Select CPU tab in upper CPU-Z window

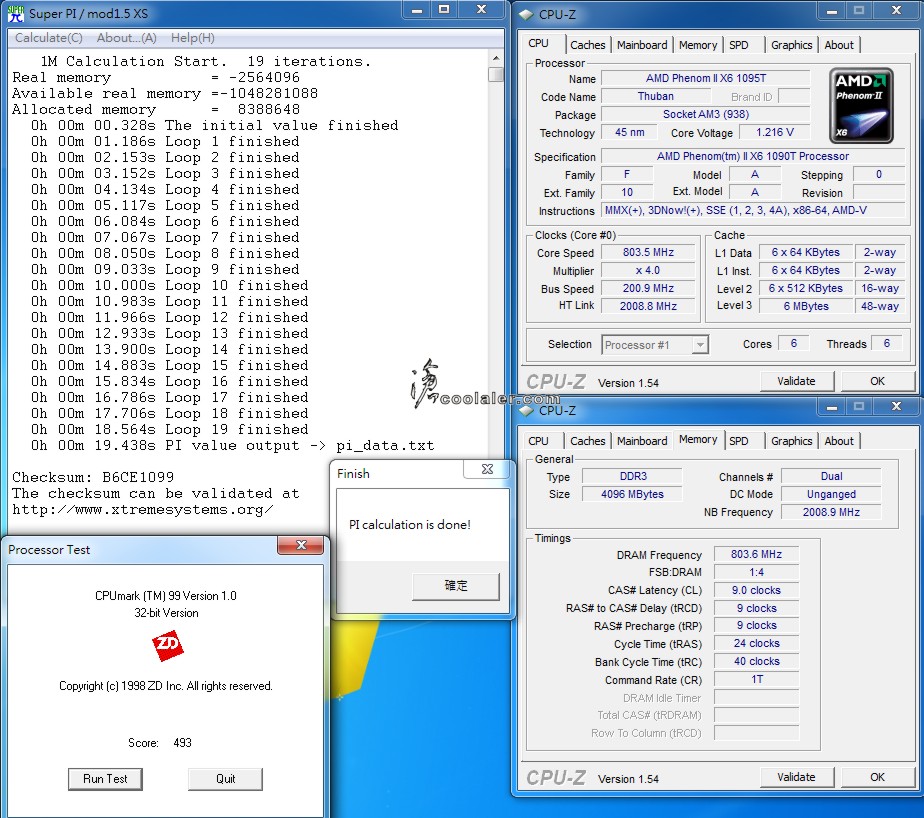pos(539,44)
